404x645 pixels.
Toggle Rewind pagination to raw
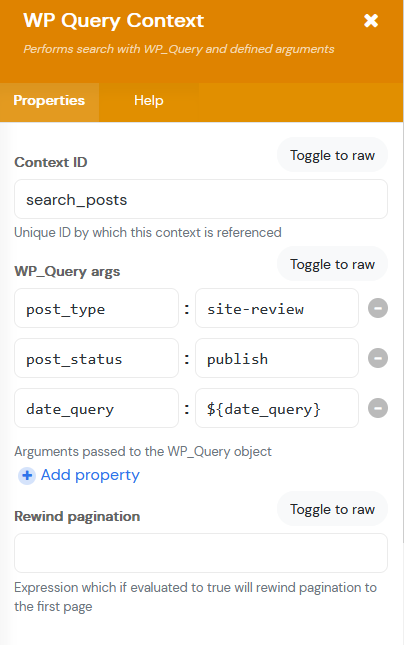[x=332, y=509]
